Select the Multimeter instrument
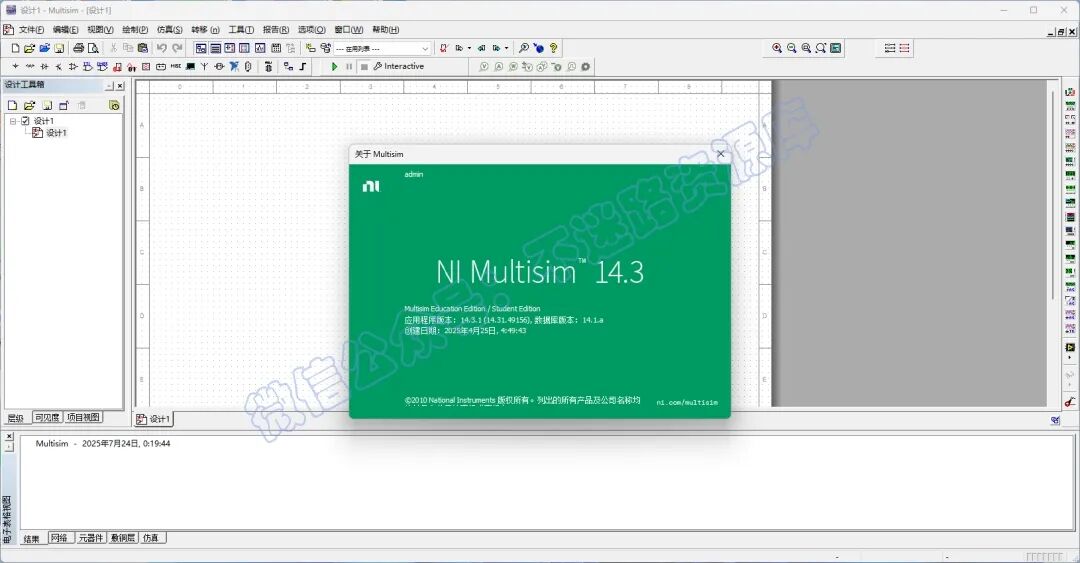The width and height of the screenshot is (1080, 563). [1070, 92]
